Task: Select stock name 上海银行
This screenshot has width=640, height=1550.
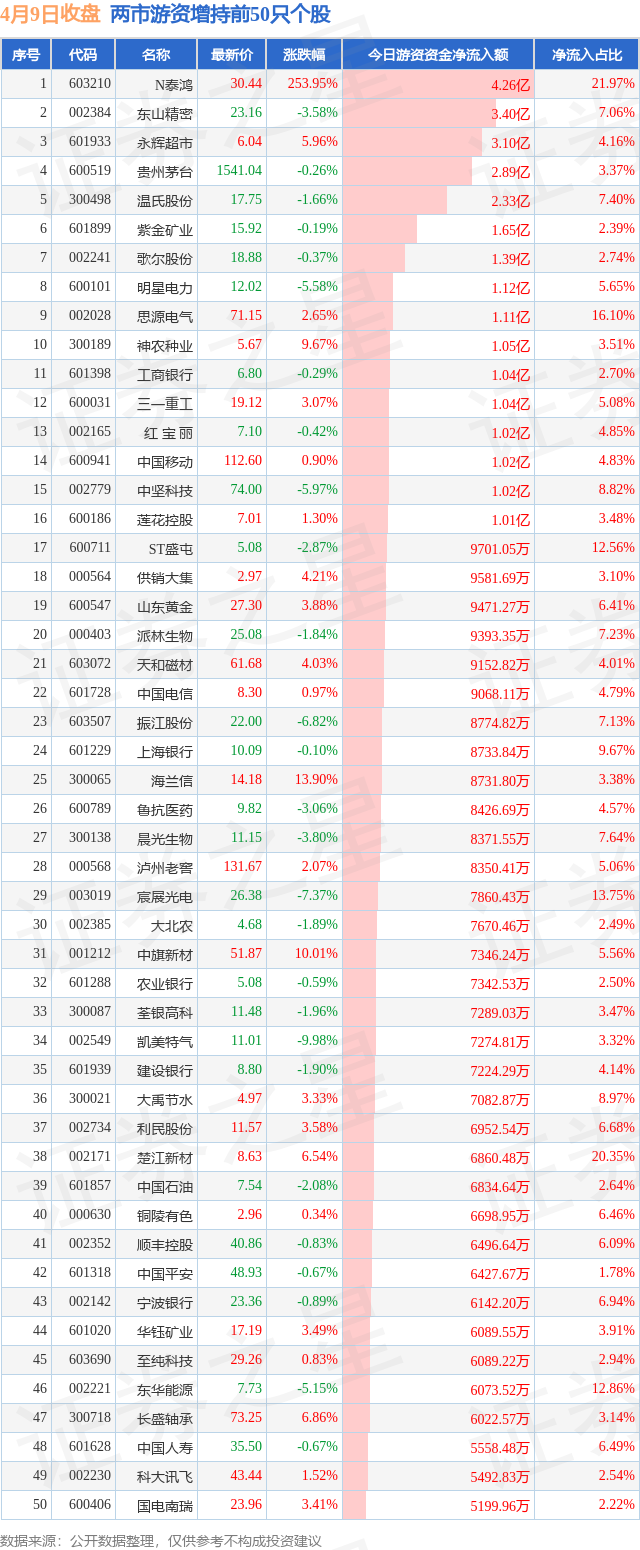Action: pos(165,751)
